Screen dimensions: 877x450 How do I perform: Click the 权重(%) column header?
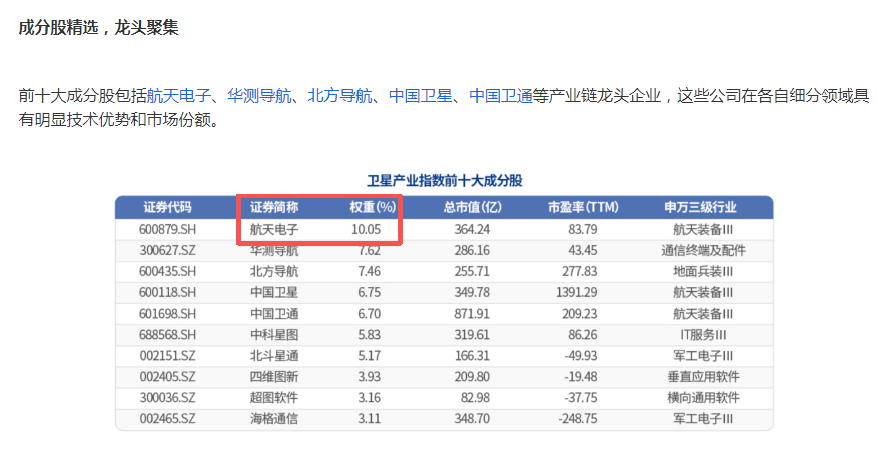(373, 207)
